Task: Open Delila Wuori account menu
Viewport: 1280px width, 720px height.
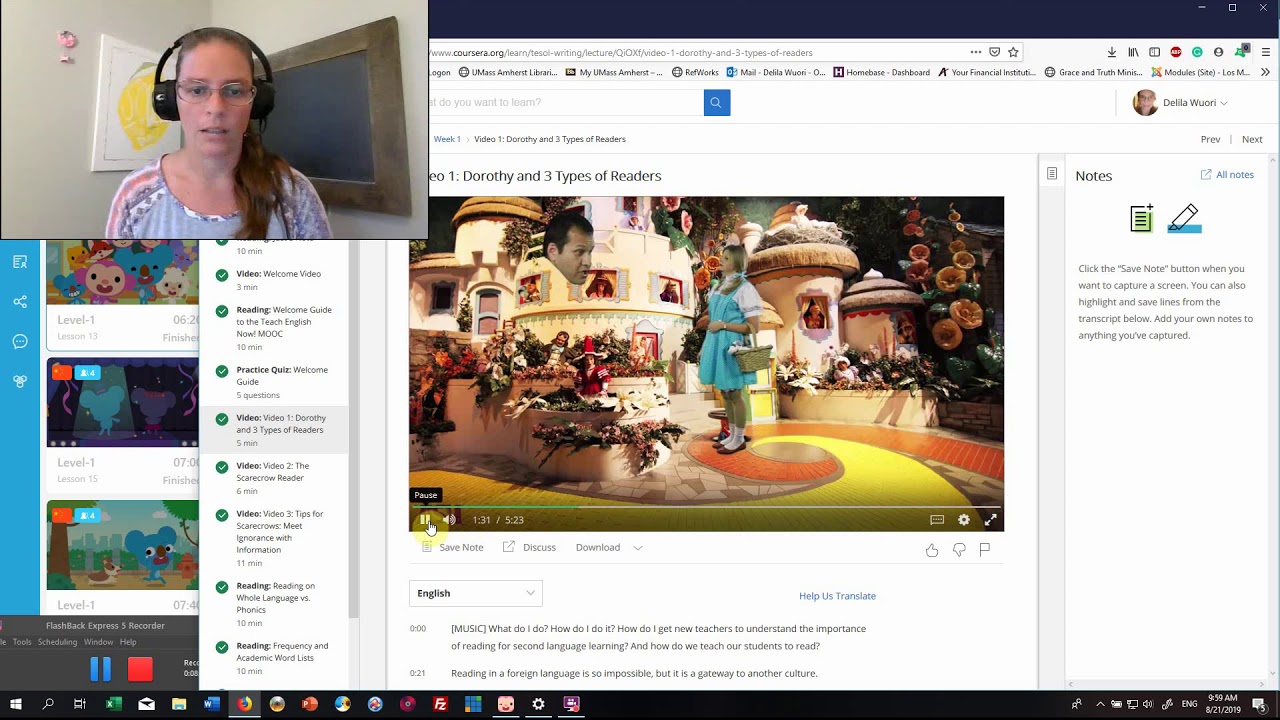Action: point(1180,102)
